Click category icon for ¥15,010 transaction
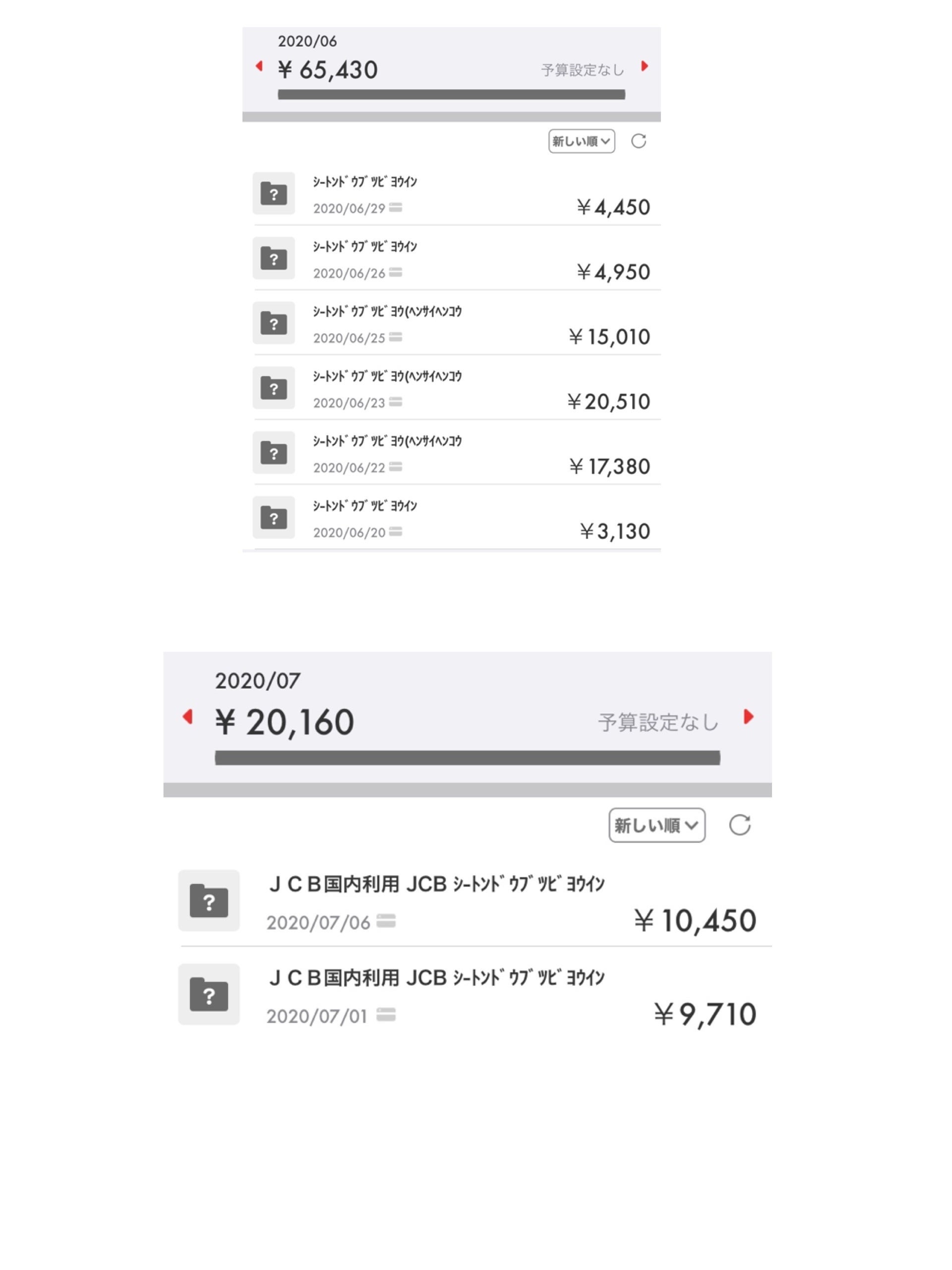The height and width of the screenshot is (1270, 952). point(274,323)
